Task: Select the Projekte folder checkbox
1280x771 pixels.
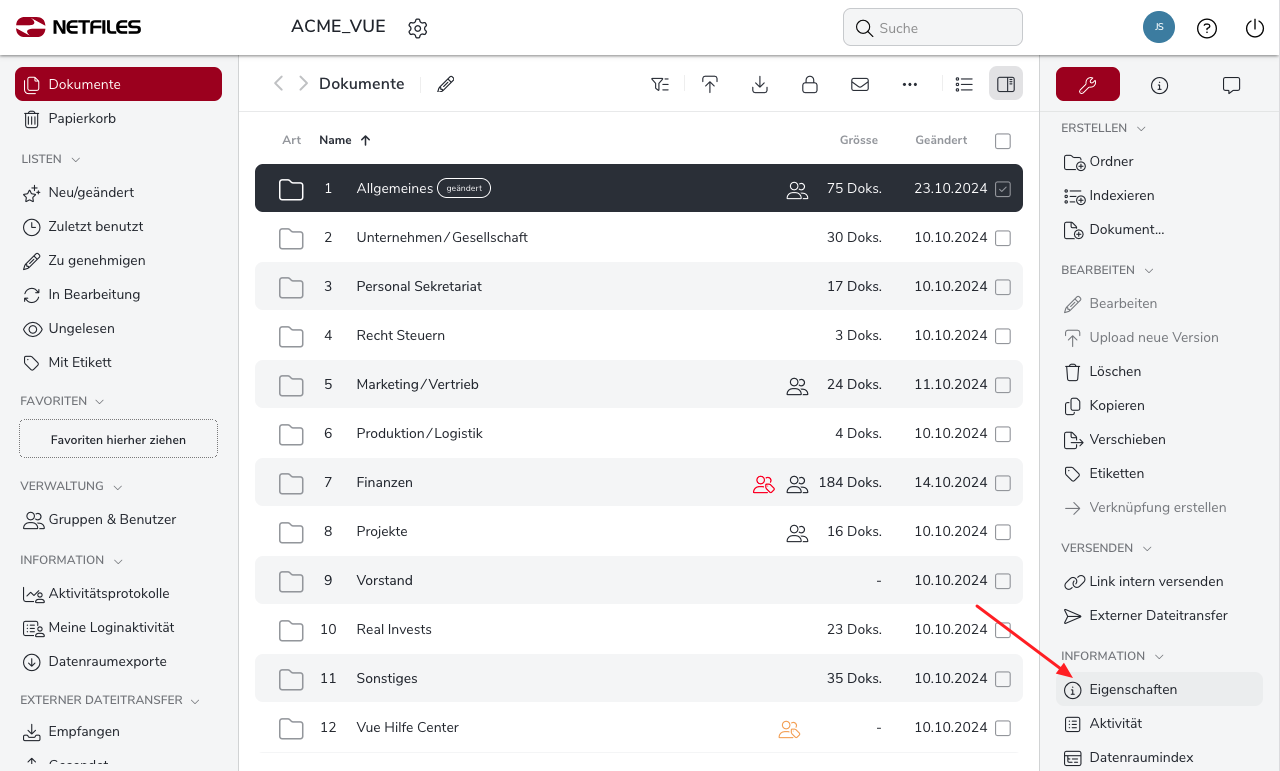Action: tap(1003, 532)
